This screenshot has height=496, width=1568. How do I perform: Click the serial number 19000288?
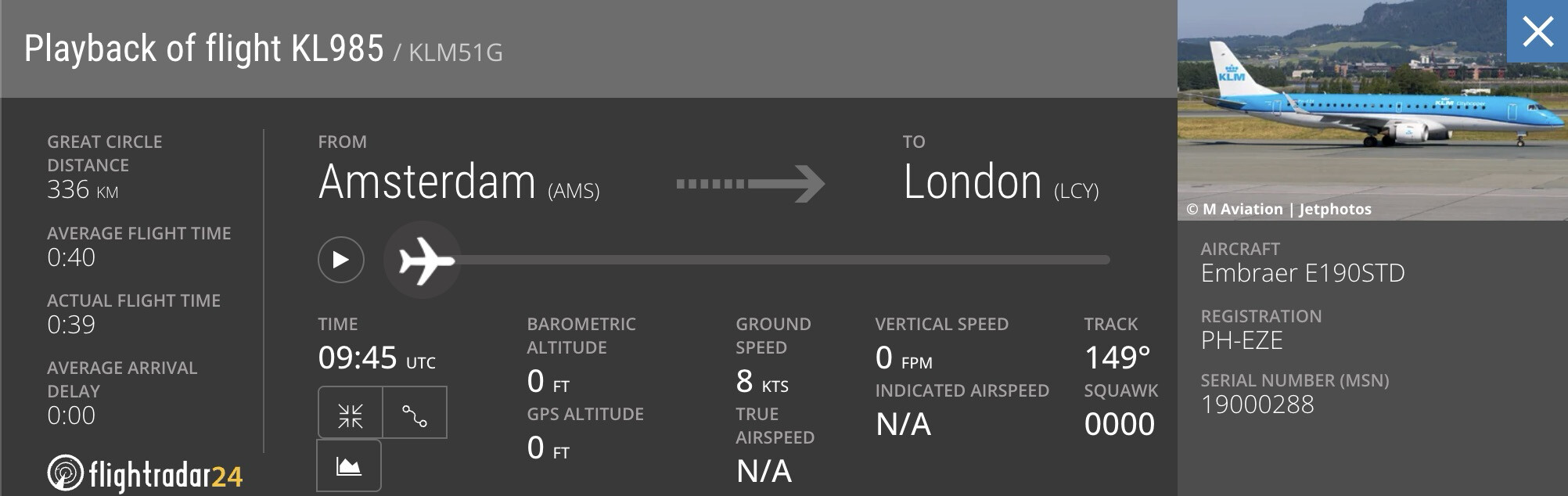click(1257, 404)
